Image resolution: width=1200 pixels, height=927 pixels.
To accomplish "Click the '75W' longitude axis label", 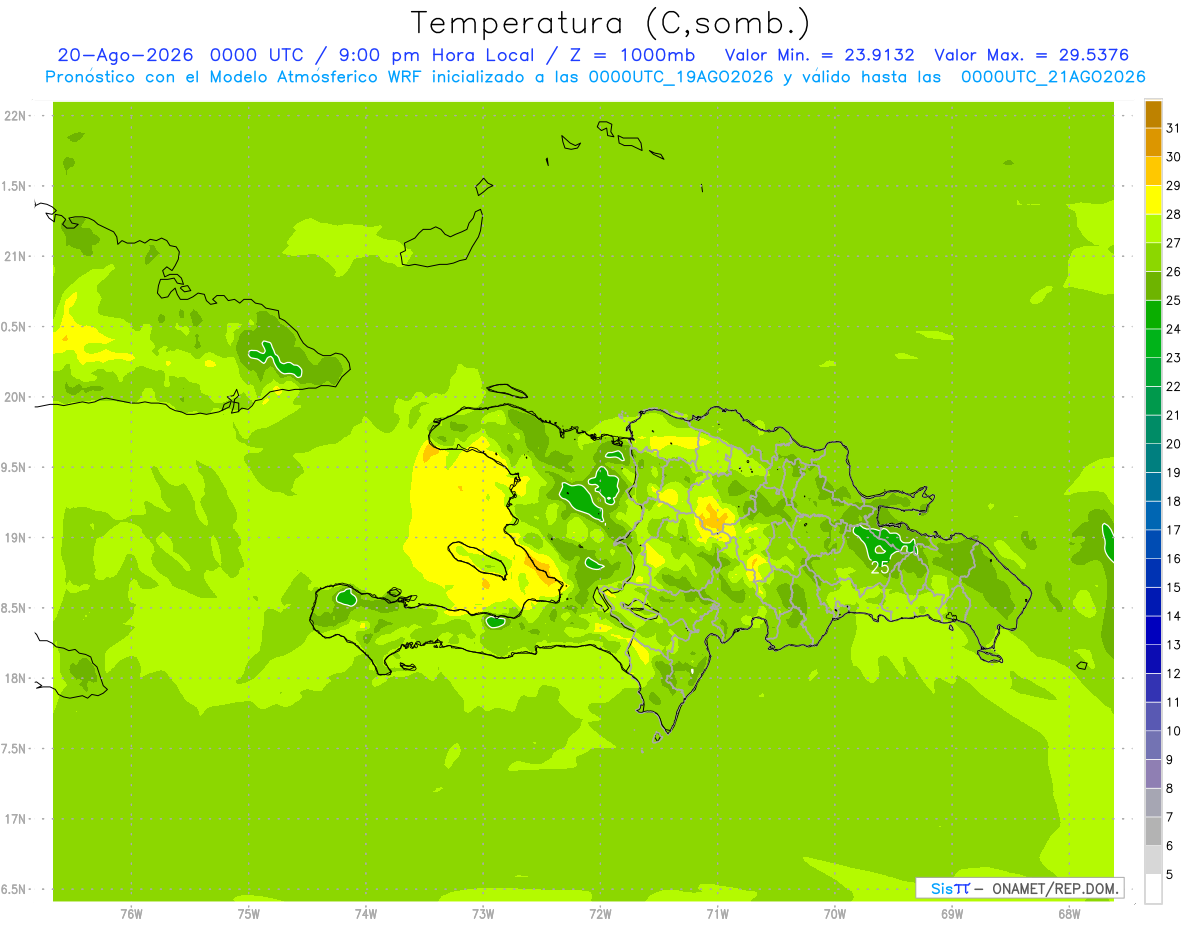I will (x=249, y=914).
